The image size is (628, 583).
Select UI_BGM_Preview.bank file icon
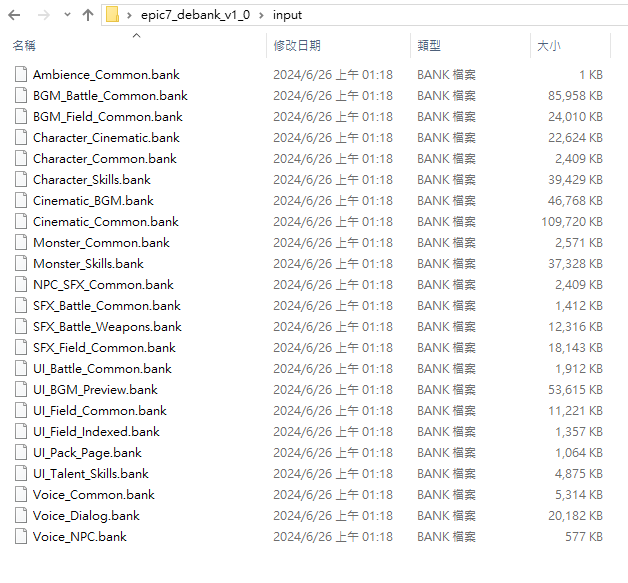pos(21,390)
